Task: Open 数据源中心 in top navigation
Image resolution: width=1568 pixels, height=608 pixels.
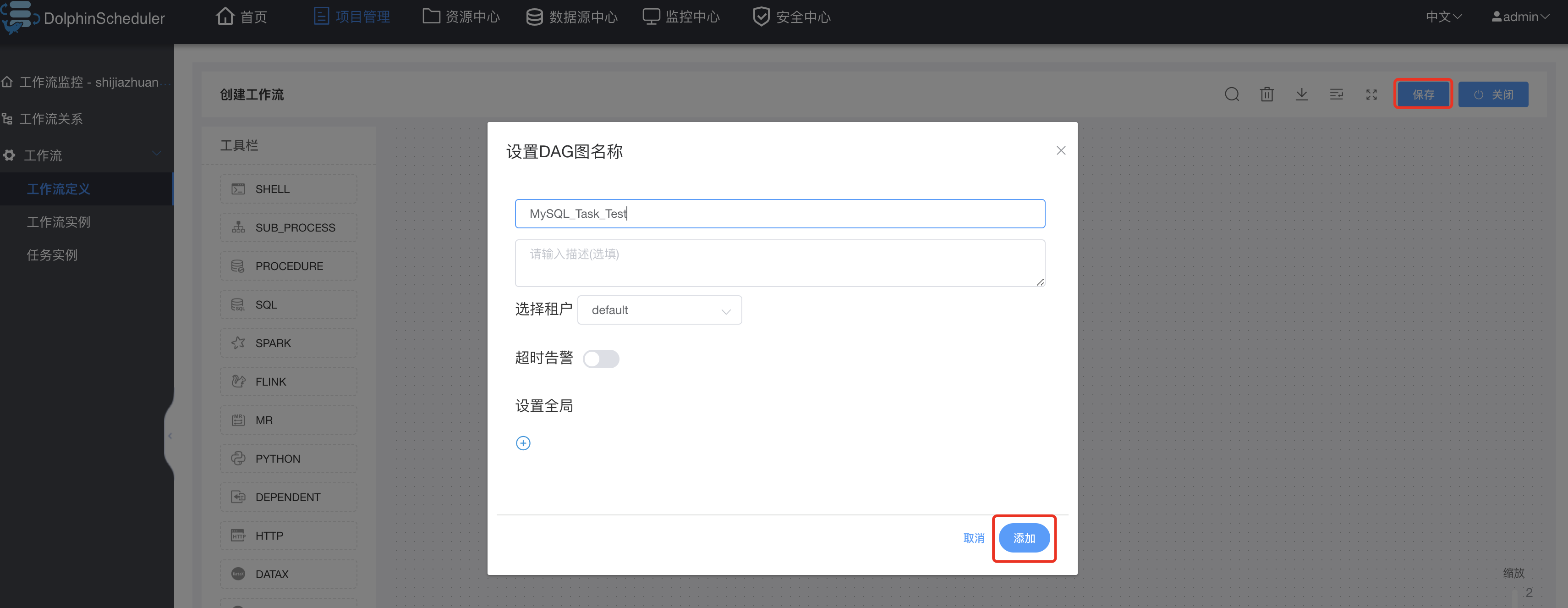Action: point(571,17)
